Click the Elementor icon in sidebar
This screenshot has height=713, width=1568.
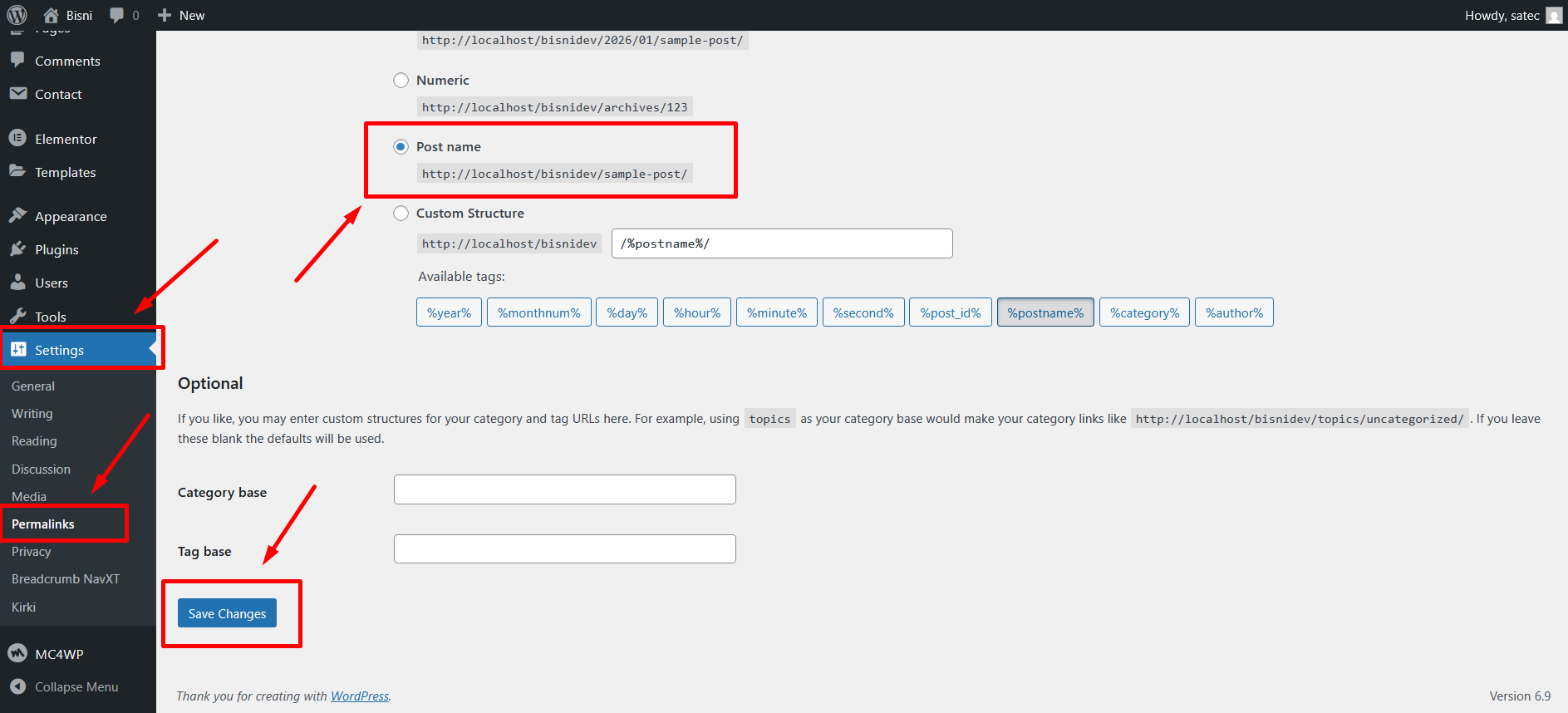coord(17,138)
